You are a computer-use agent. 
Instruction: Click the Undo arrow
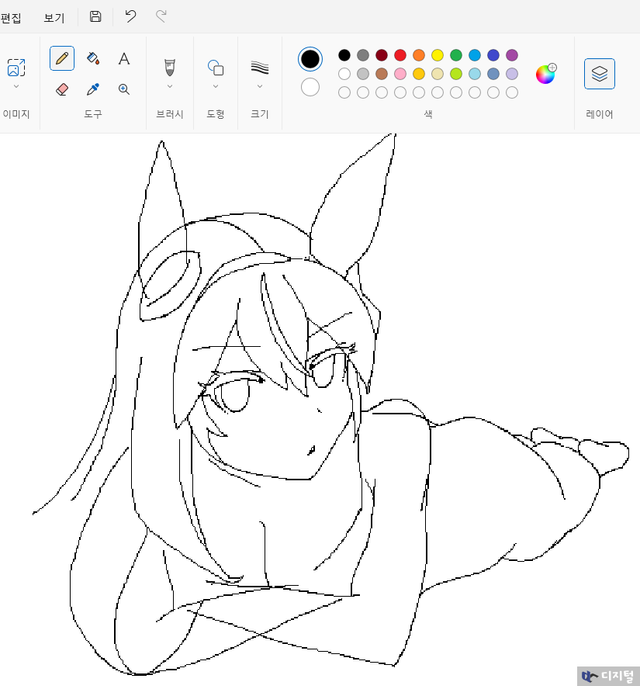tap(130, 16)
